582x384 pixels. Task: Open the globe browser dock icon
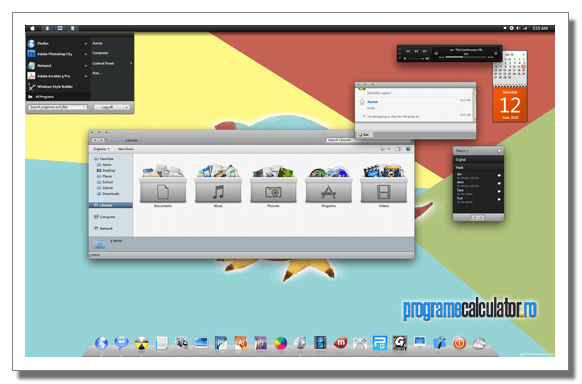[x=101, y=343]
